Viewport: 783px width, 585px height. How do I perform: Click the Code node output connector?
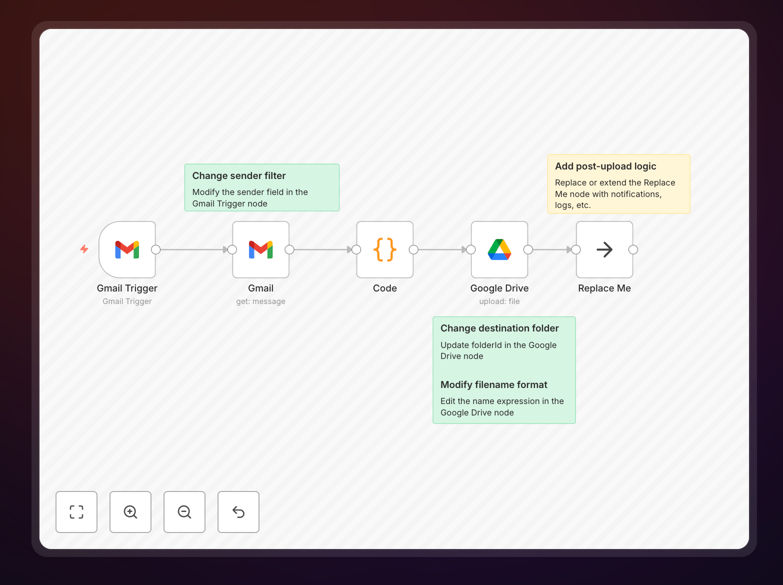[x=413, y=249]
